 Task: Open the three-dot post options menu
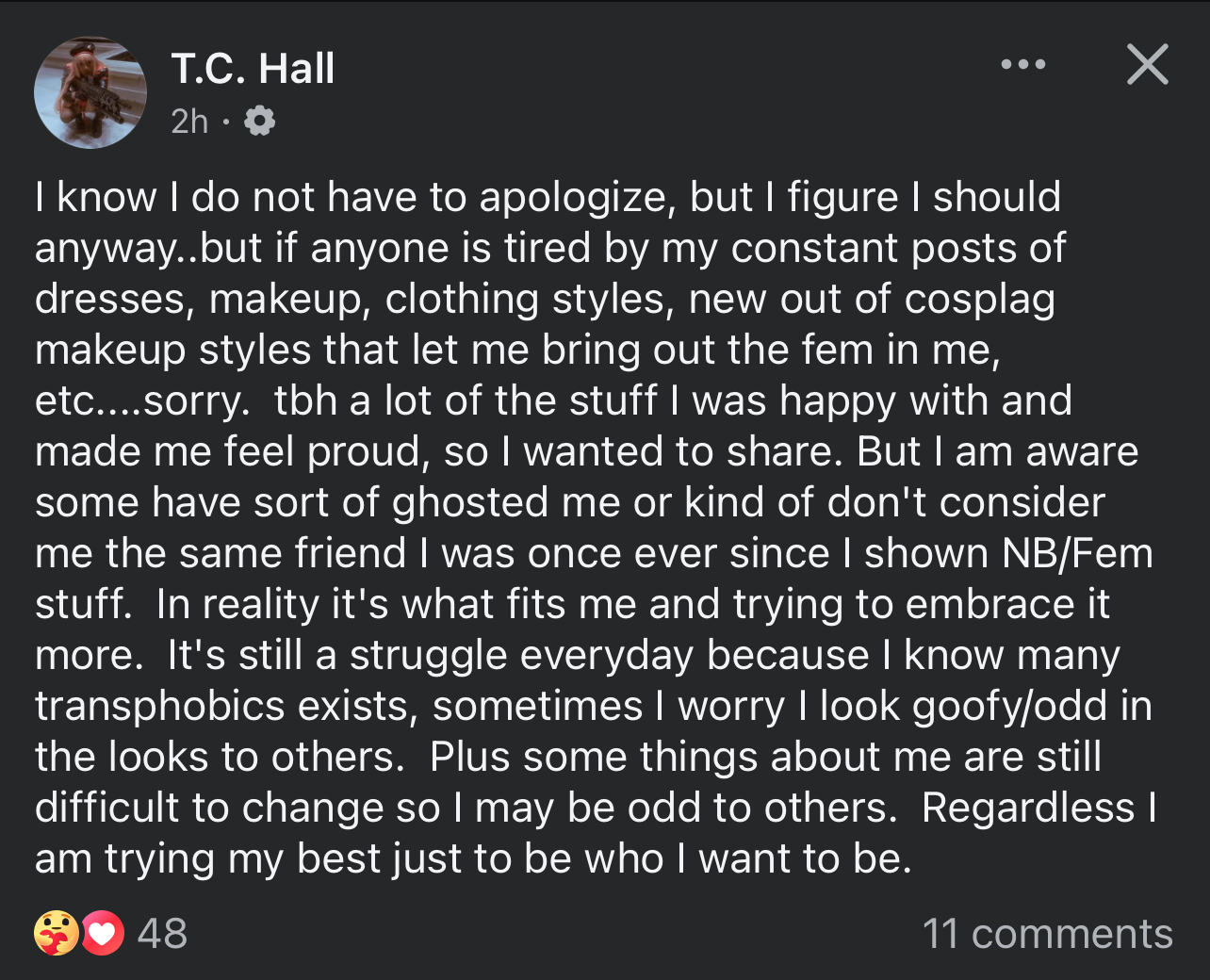pyautogui.click(x=1023, y=65)
